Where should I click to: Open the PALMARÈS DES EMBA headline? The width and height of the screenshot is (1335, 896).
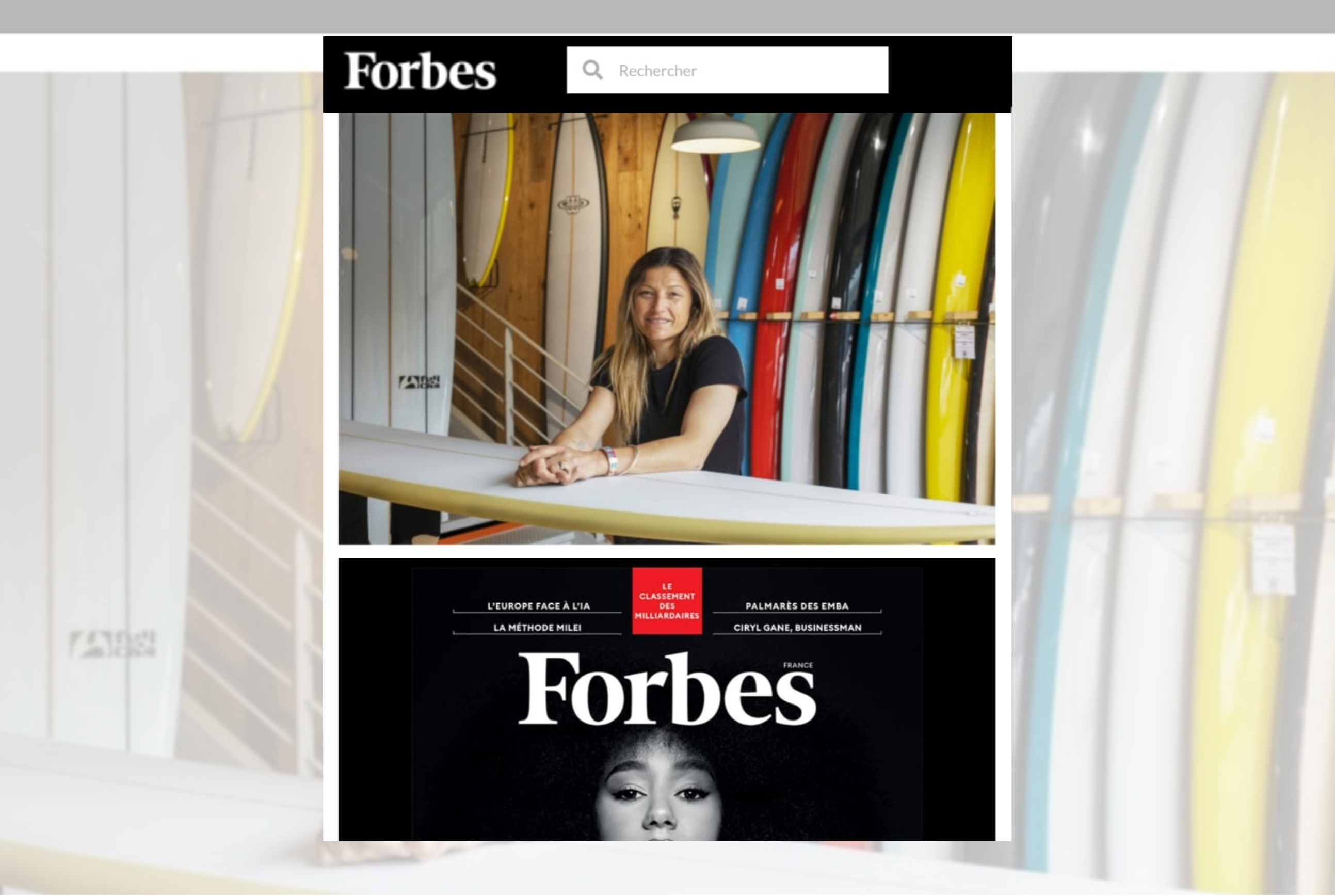tap(797, 606)
